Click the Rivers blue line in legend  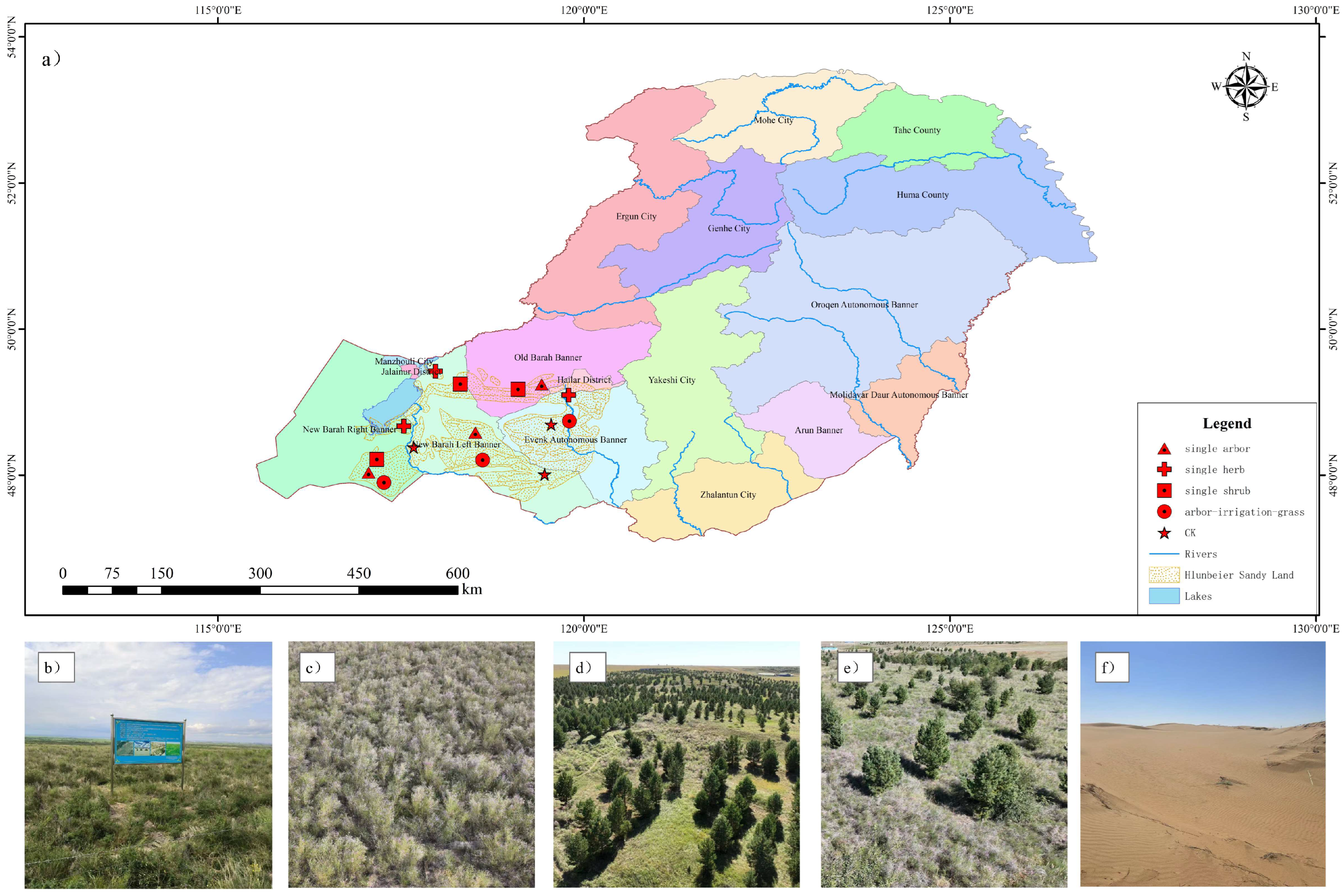(x=1164, y=554)
